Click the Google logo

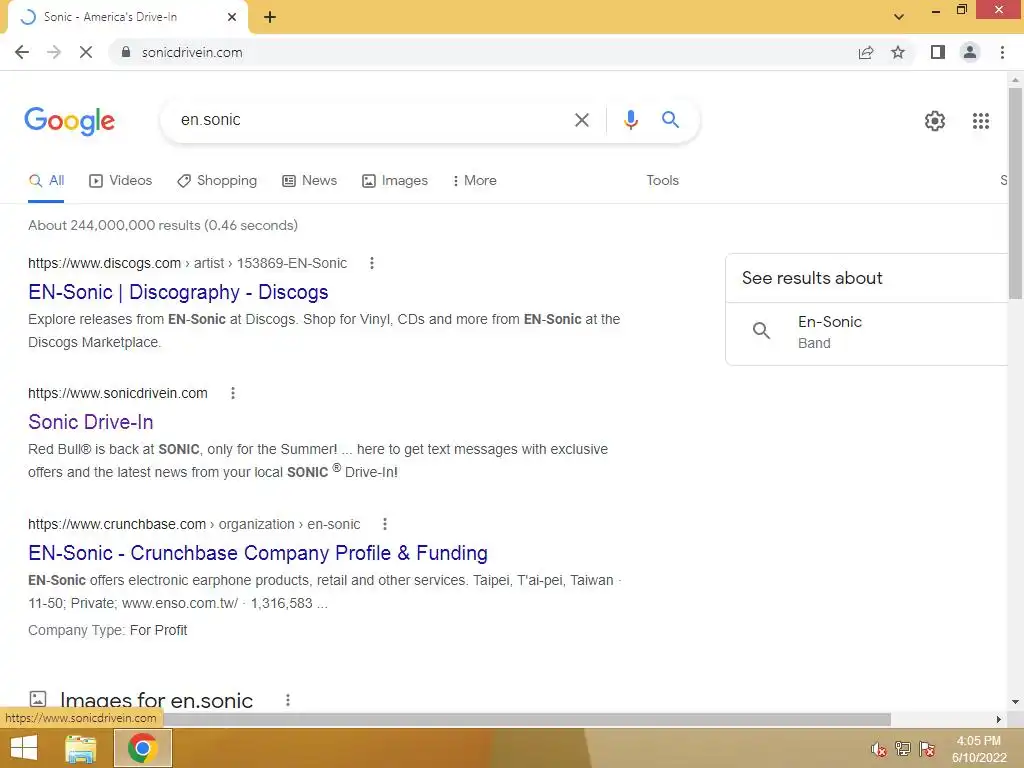pos(69,121)
